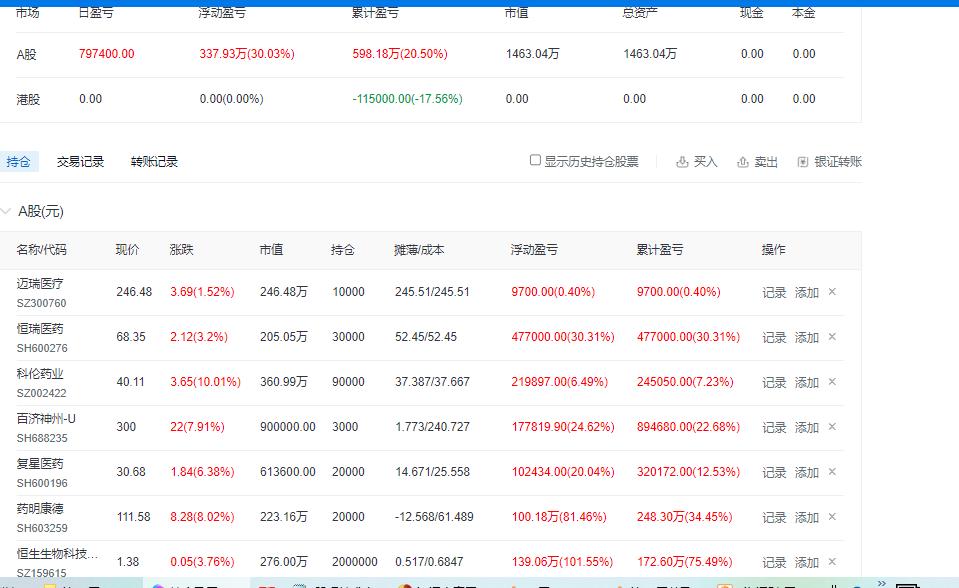Click 添加 for 恒瑞医药
Viewport: 959px width, 588px height.
point(807,337)
